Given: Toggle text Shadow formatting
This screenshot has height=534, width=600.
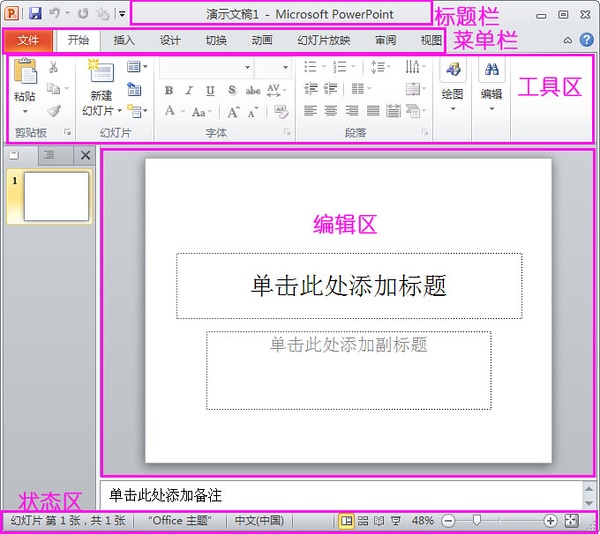Looking at the screenshot, I should [x=232, y=90].
